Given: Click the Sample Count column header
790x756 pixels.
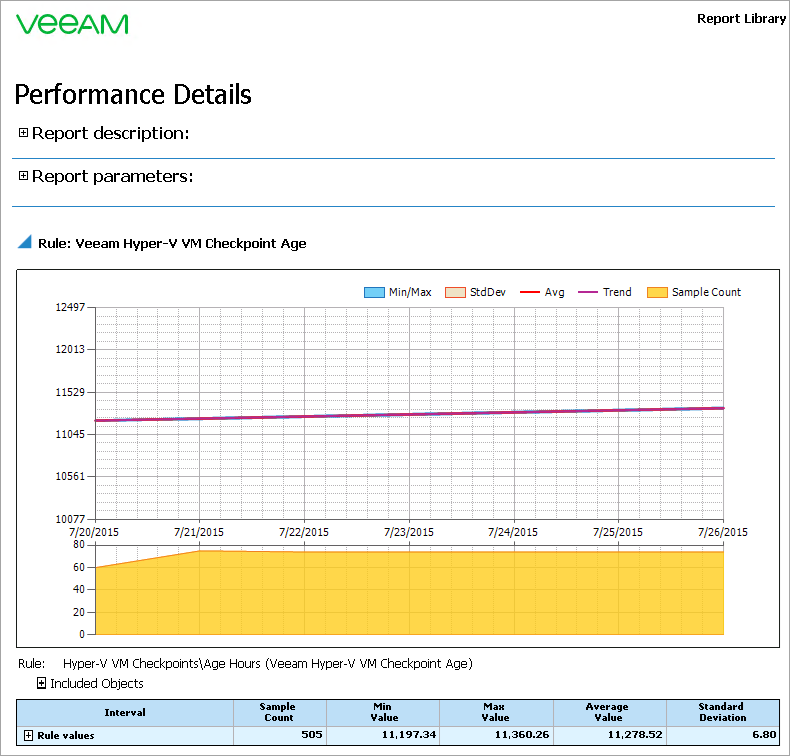Looking at the screenshot, I should click(x=278, y=712).
